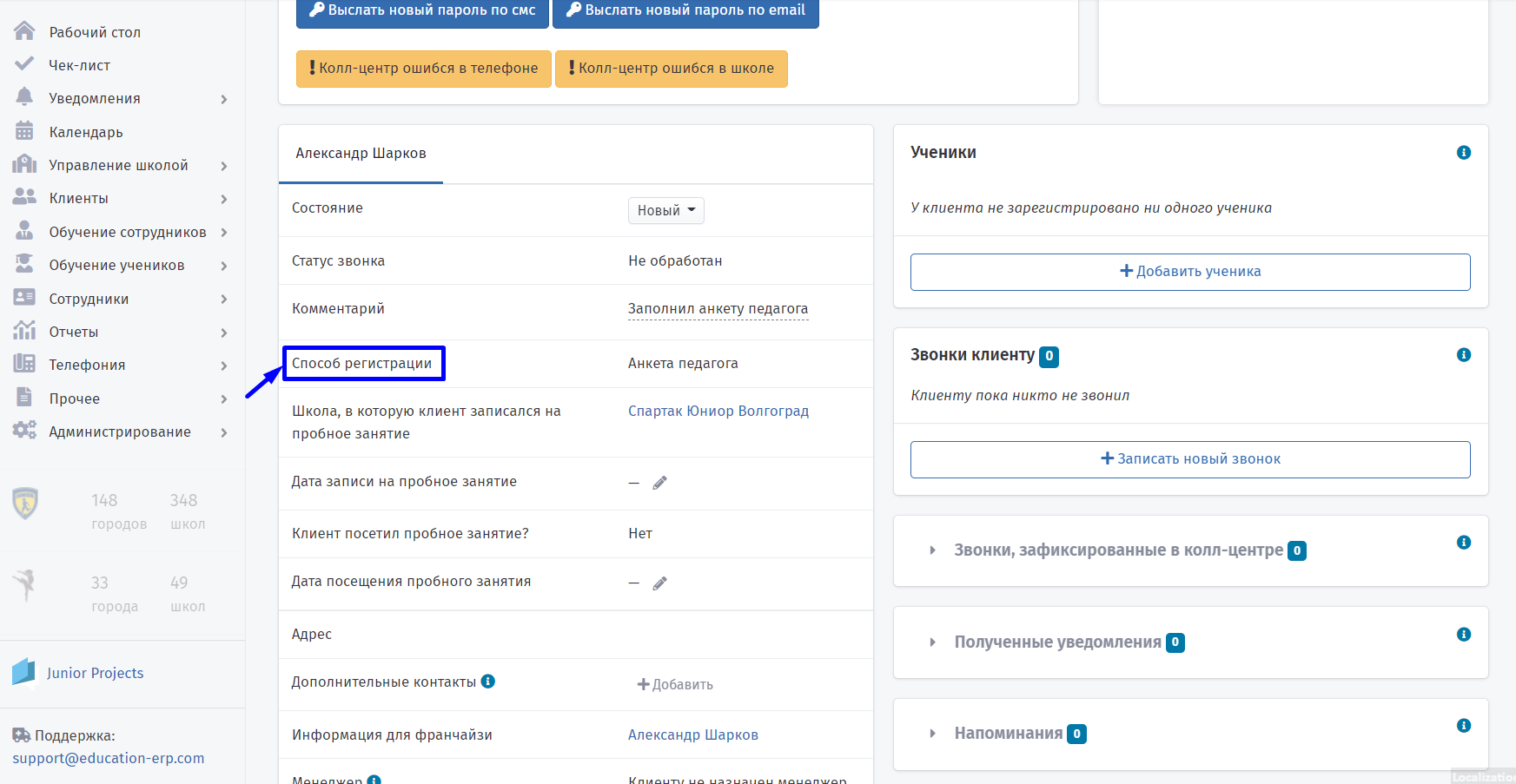Click Записать новый звонок button
1516x784 pixels.
1190,459
